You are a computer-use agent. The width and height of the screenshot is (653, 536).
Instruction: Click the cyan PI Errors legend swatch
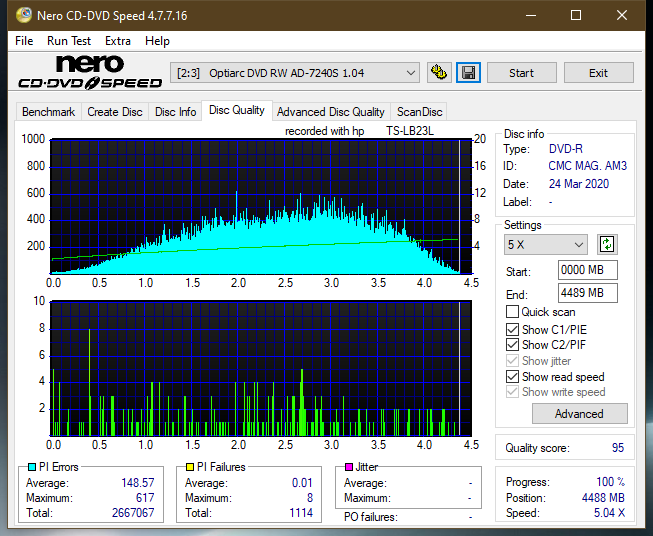[x=31, y=467]
